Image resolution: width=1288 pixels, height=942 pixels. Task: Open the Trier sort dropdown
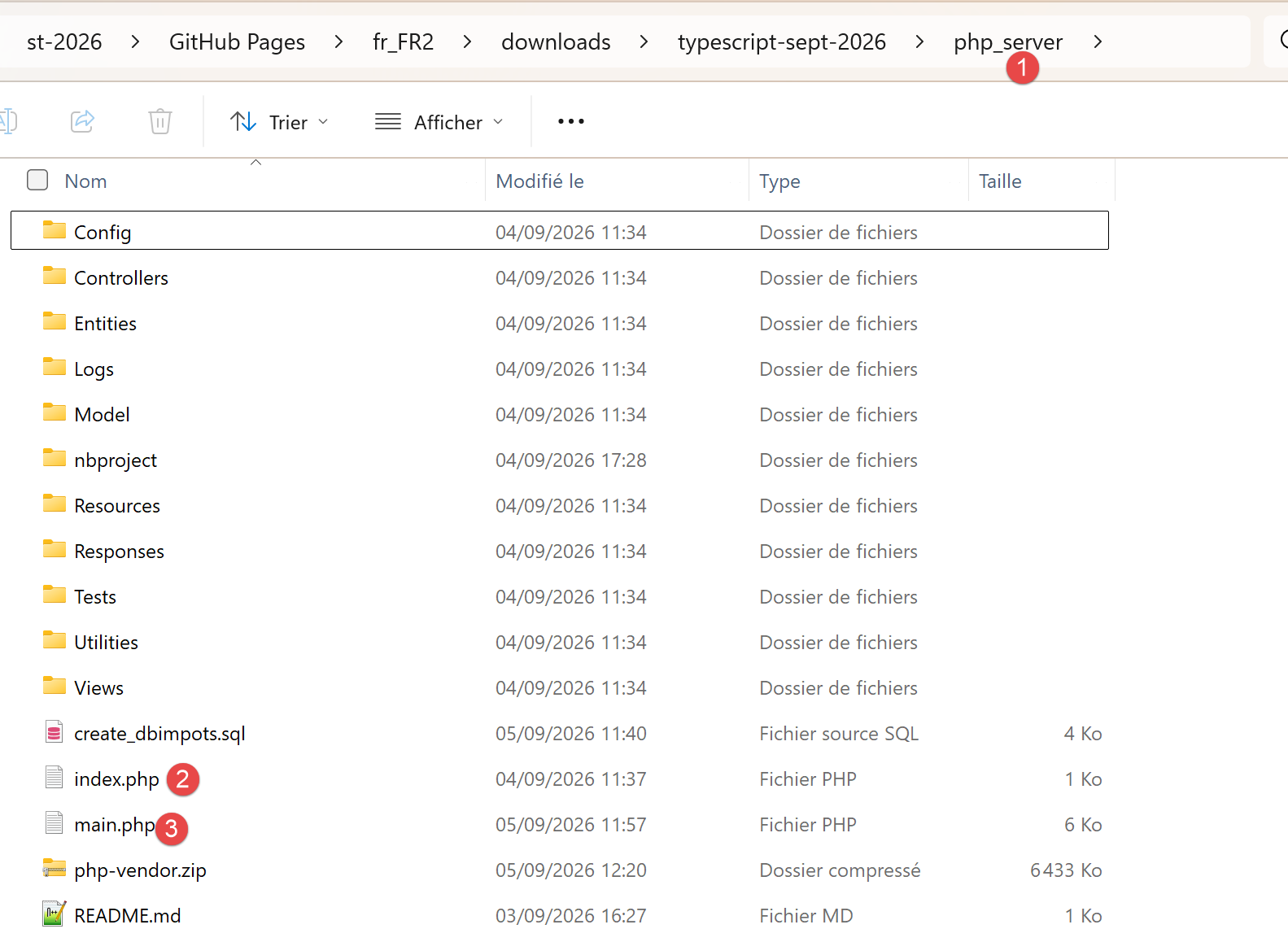pyautogui.click(x=279, y=122)
